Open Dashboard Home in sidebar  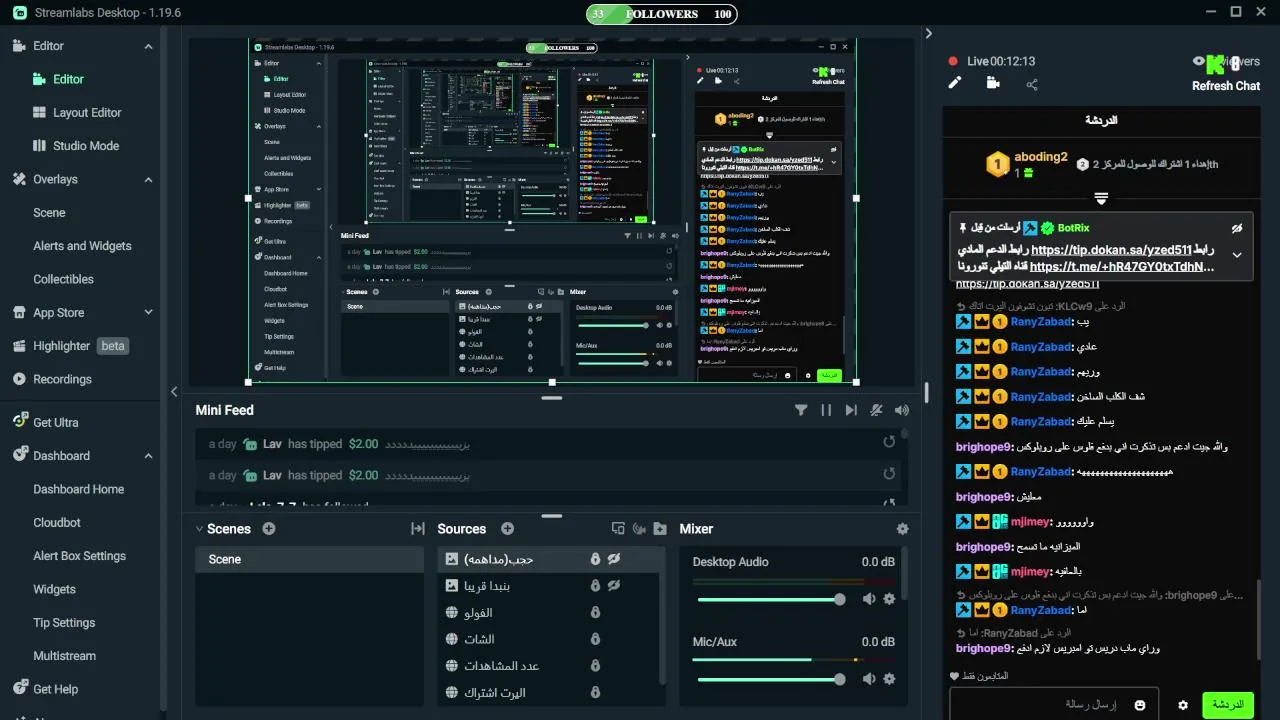(x=79, y=489)
